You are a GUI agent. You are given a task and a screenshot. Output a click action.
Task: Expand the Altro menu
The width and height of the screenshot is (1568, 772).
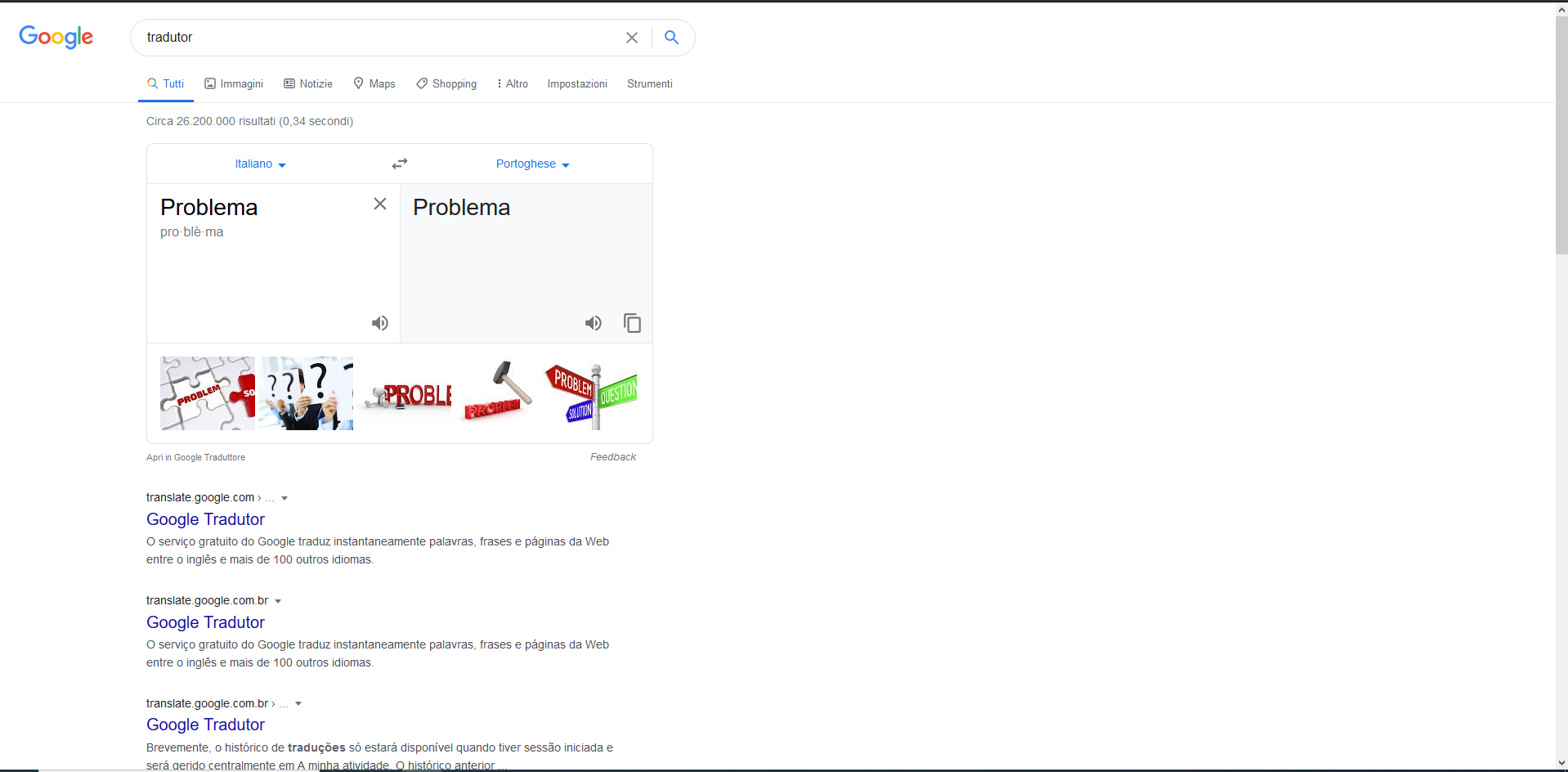tap(513, 83)
